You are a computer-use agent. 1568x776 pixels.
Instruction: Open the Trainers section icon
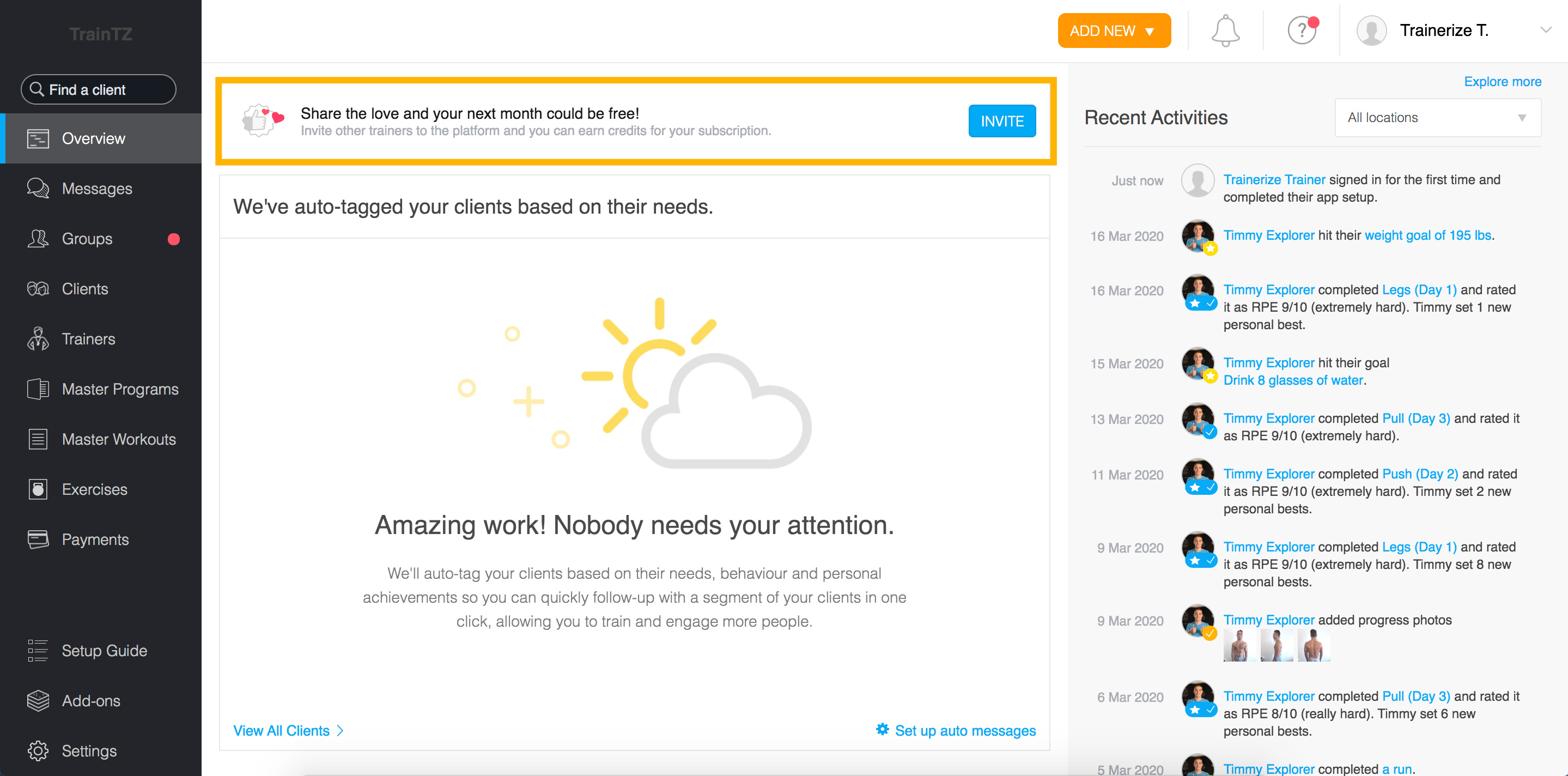pyautogui.click(x=38, y=339)
